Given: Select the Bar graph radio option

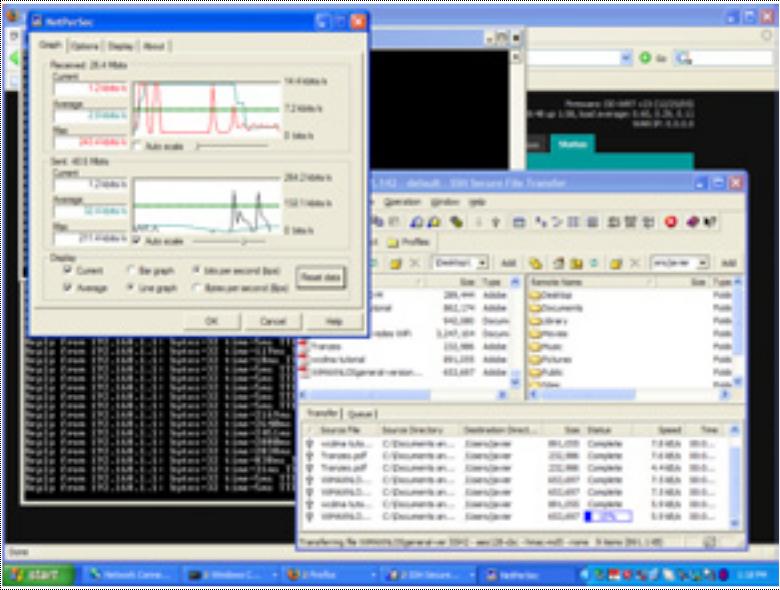Looking at the screenshot, I should [131, 270].
